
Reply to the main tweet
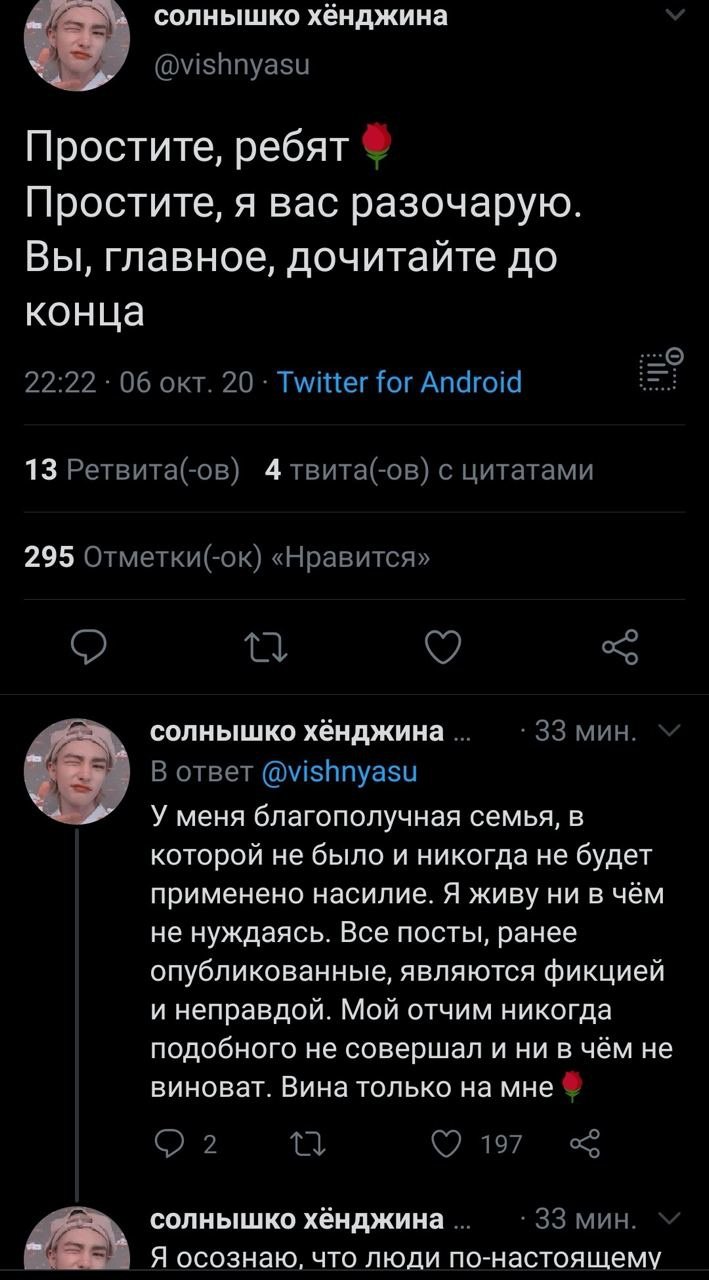(x=90, y=649)
